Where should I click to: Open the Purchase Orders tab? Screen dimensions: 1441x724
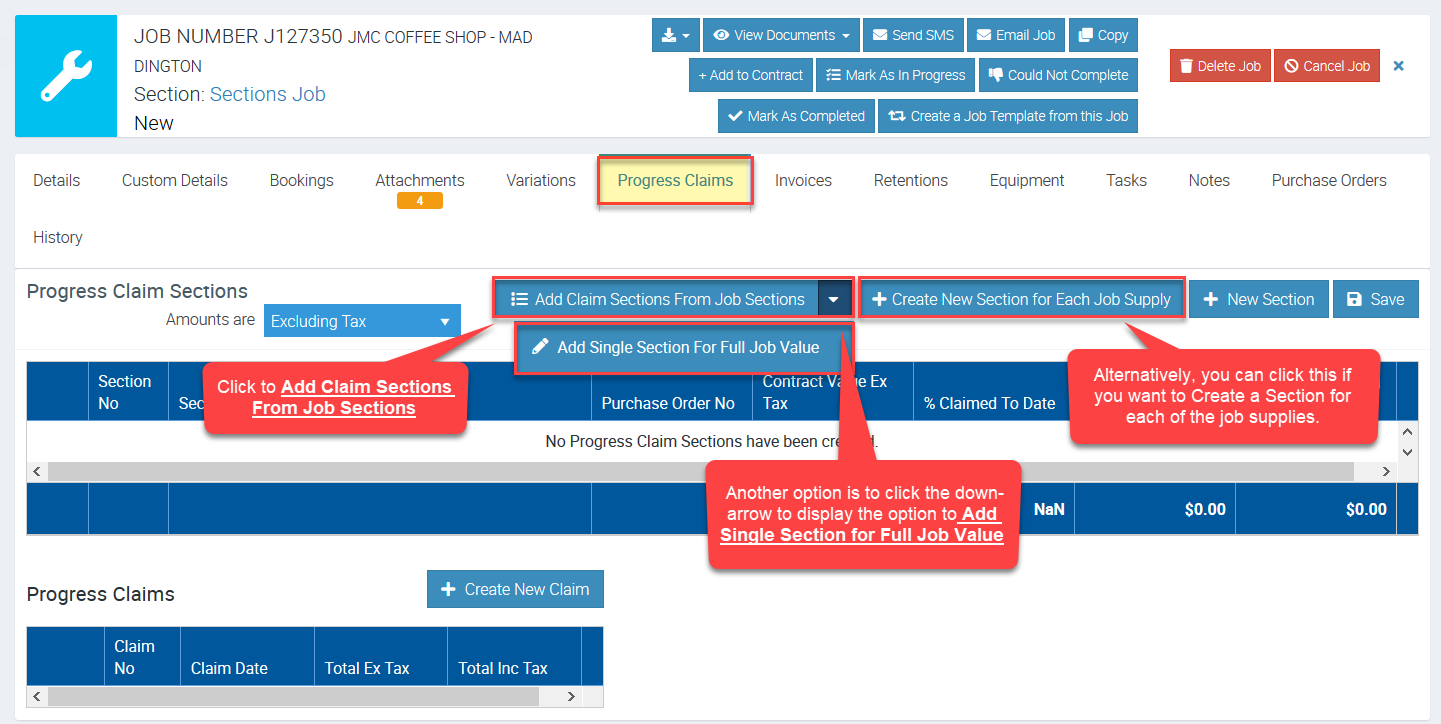click(x=1328, y=181)
